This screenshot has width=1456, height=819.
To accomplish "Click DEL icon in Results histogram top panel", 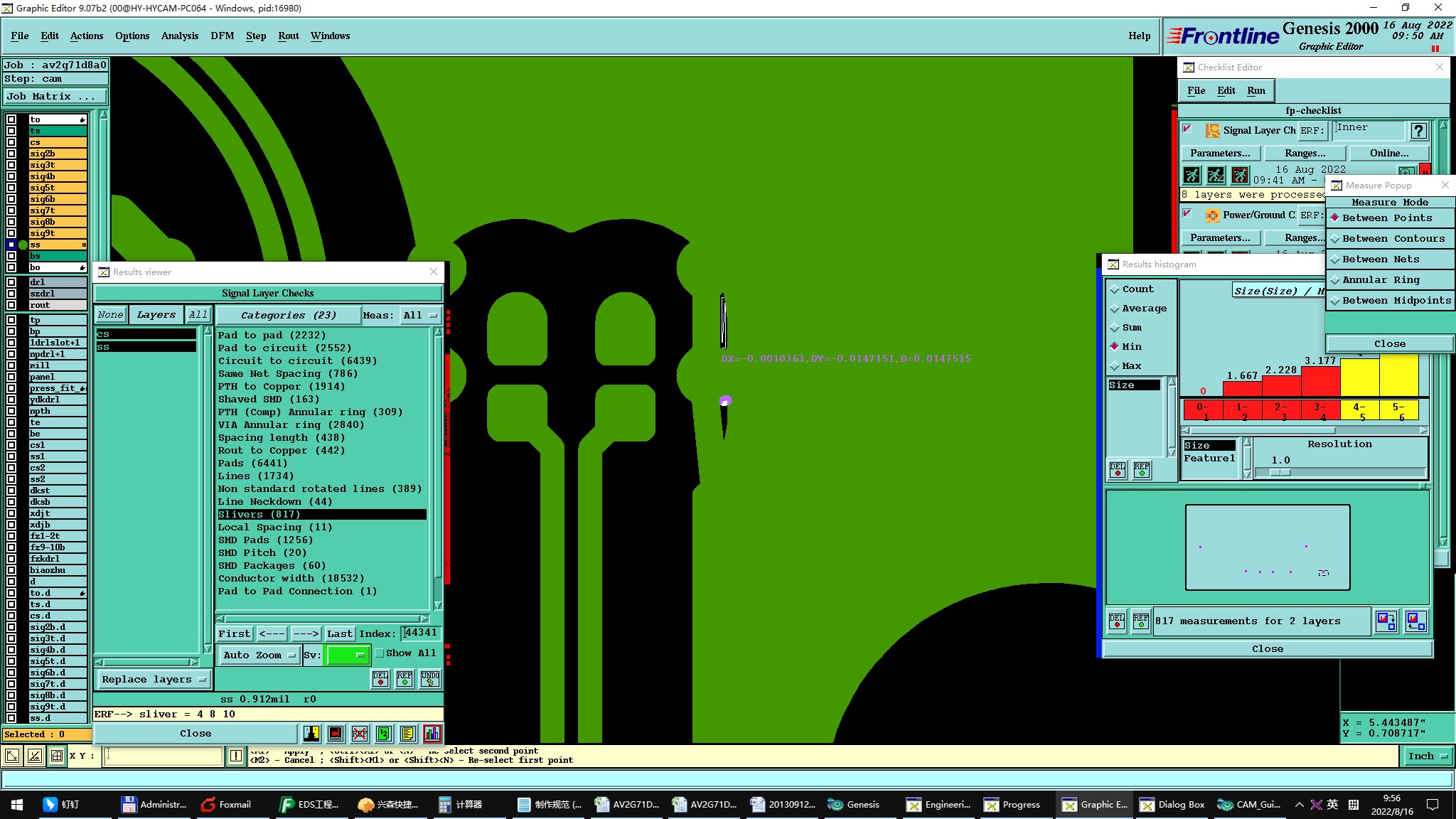I will pyautogui.click(x=1118, y=469).
